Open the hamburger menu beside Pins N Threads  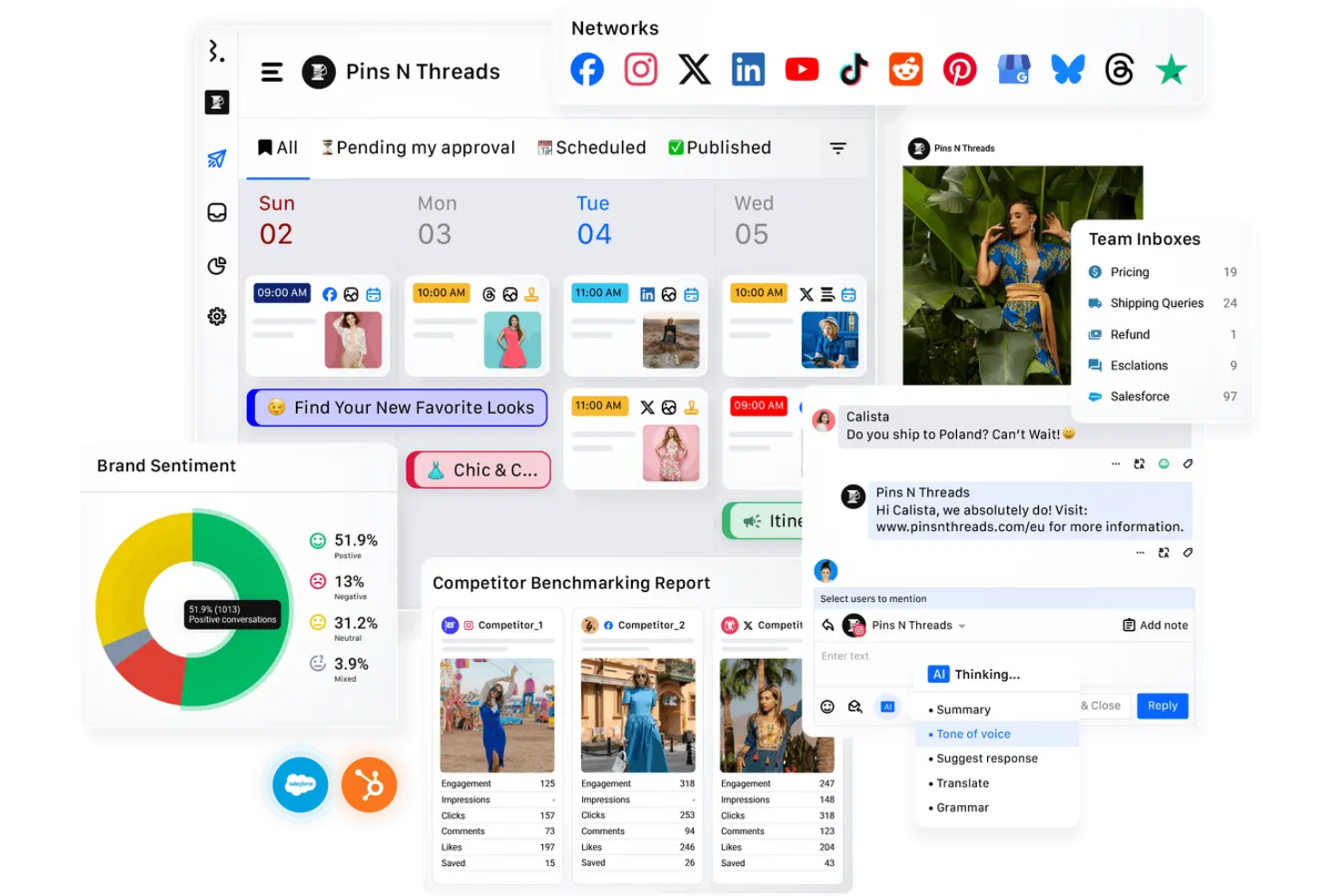point(272,72)
